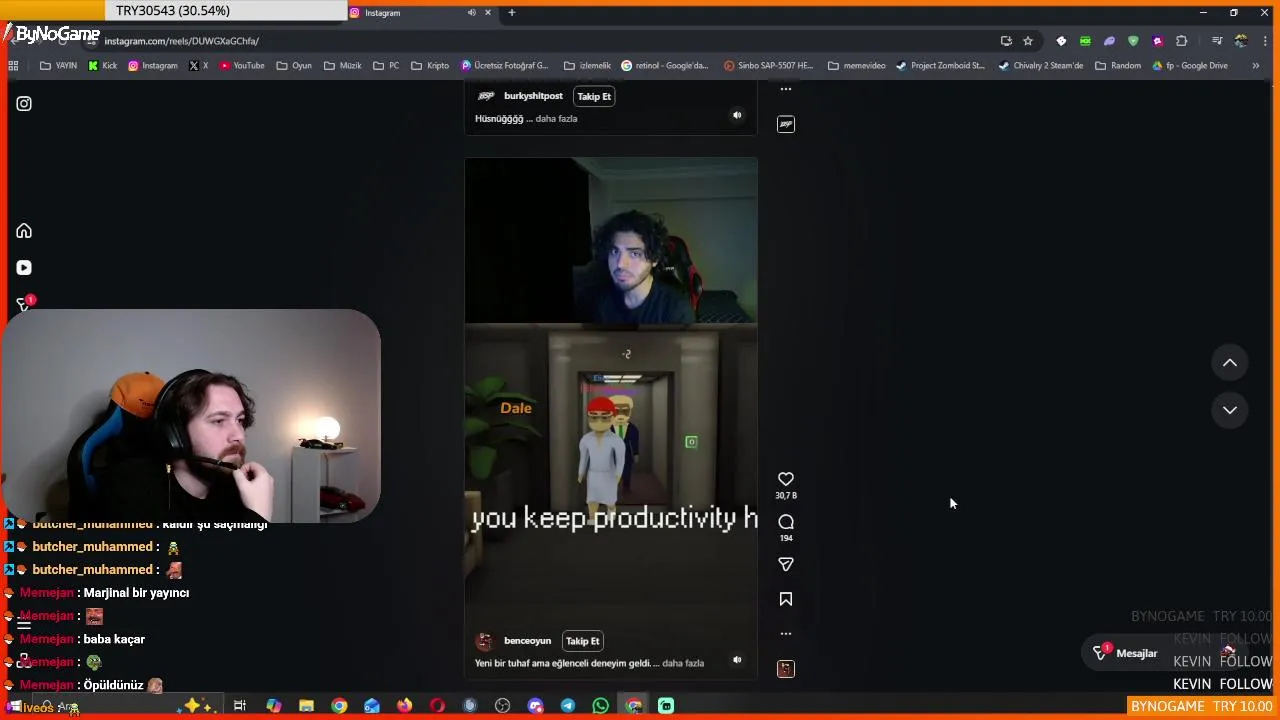Expand benceoyun caption with daha fazla
The height and width of the screenshot is (720, 1280).
tap(683, 663)
